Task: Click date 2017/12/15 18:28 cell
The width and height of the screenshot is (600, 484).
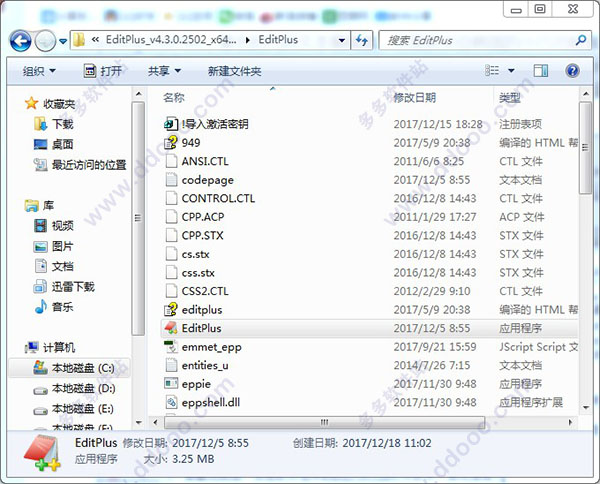Action: (x=438, y=124)
